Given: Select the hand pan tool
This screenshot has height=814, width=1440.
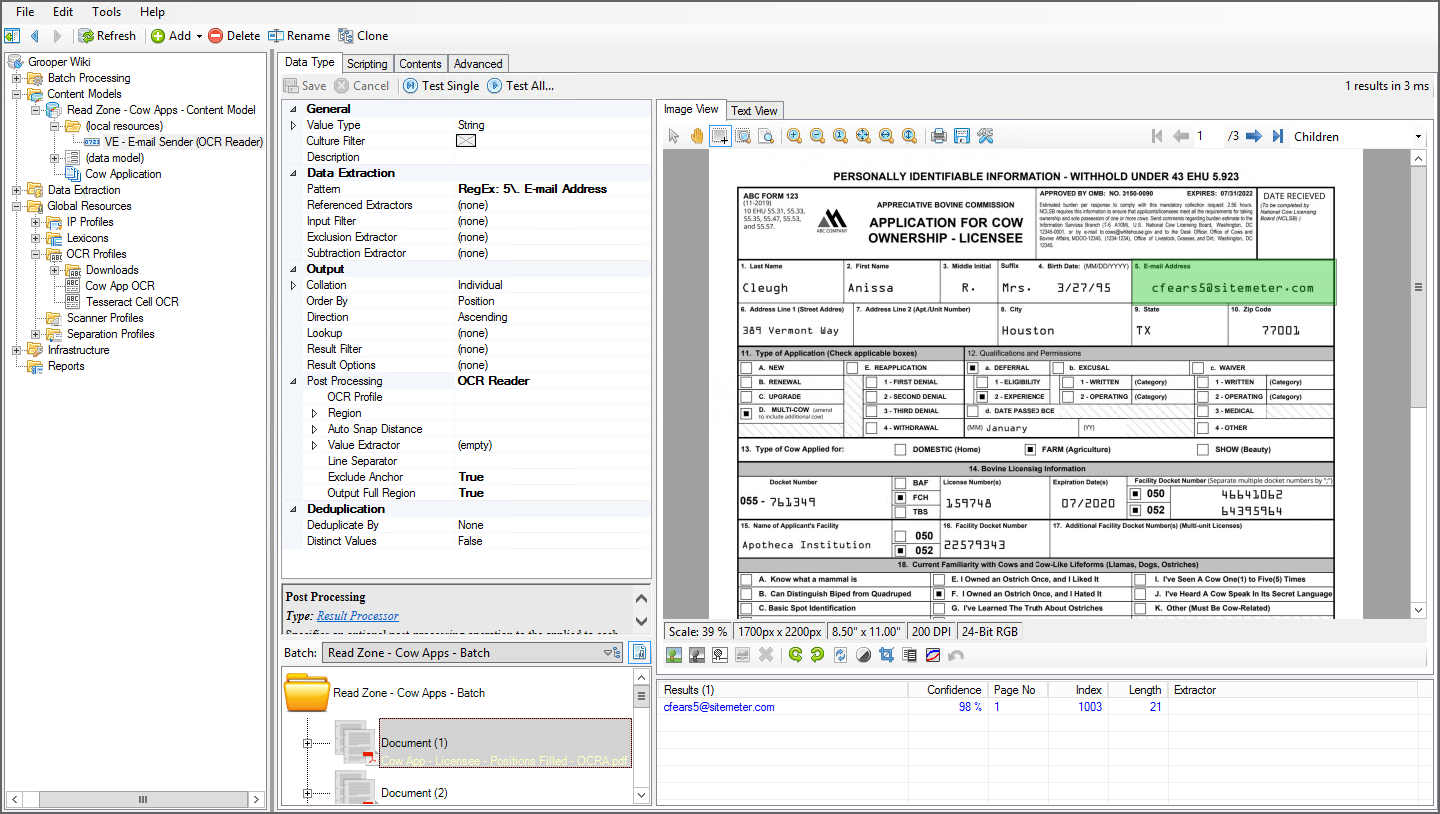Looking at the screenshot, I should click(x=696, y=136).
